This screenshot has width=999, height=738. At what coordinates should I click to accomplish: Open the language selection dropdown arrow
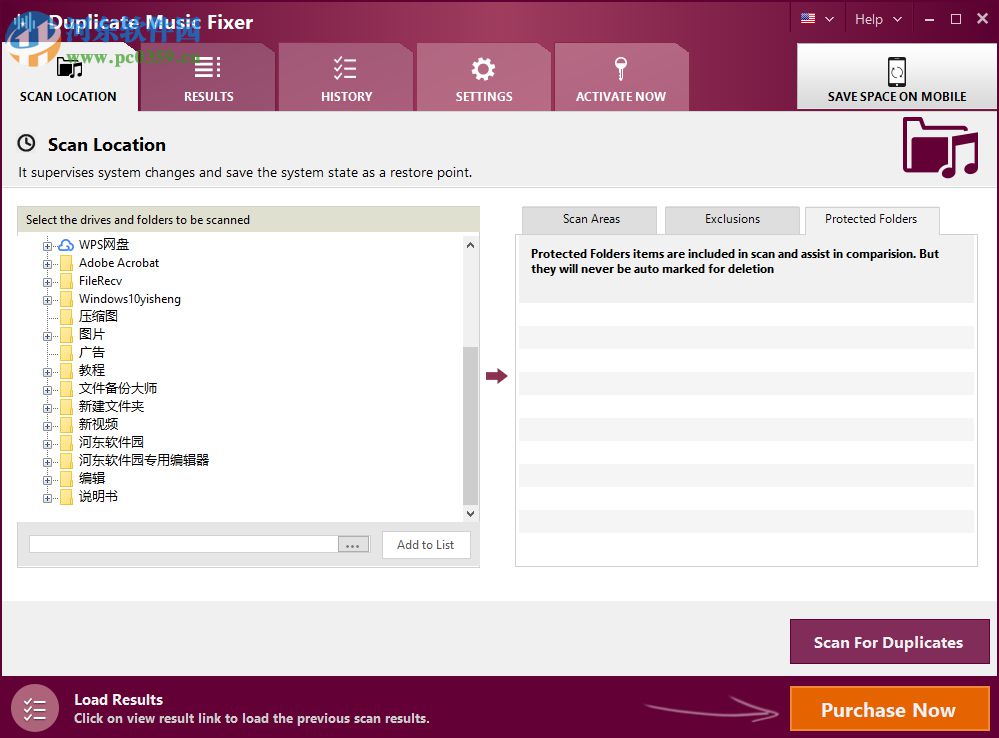830,19
